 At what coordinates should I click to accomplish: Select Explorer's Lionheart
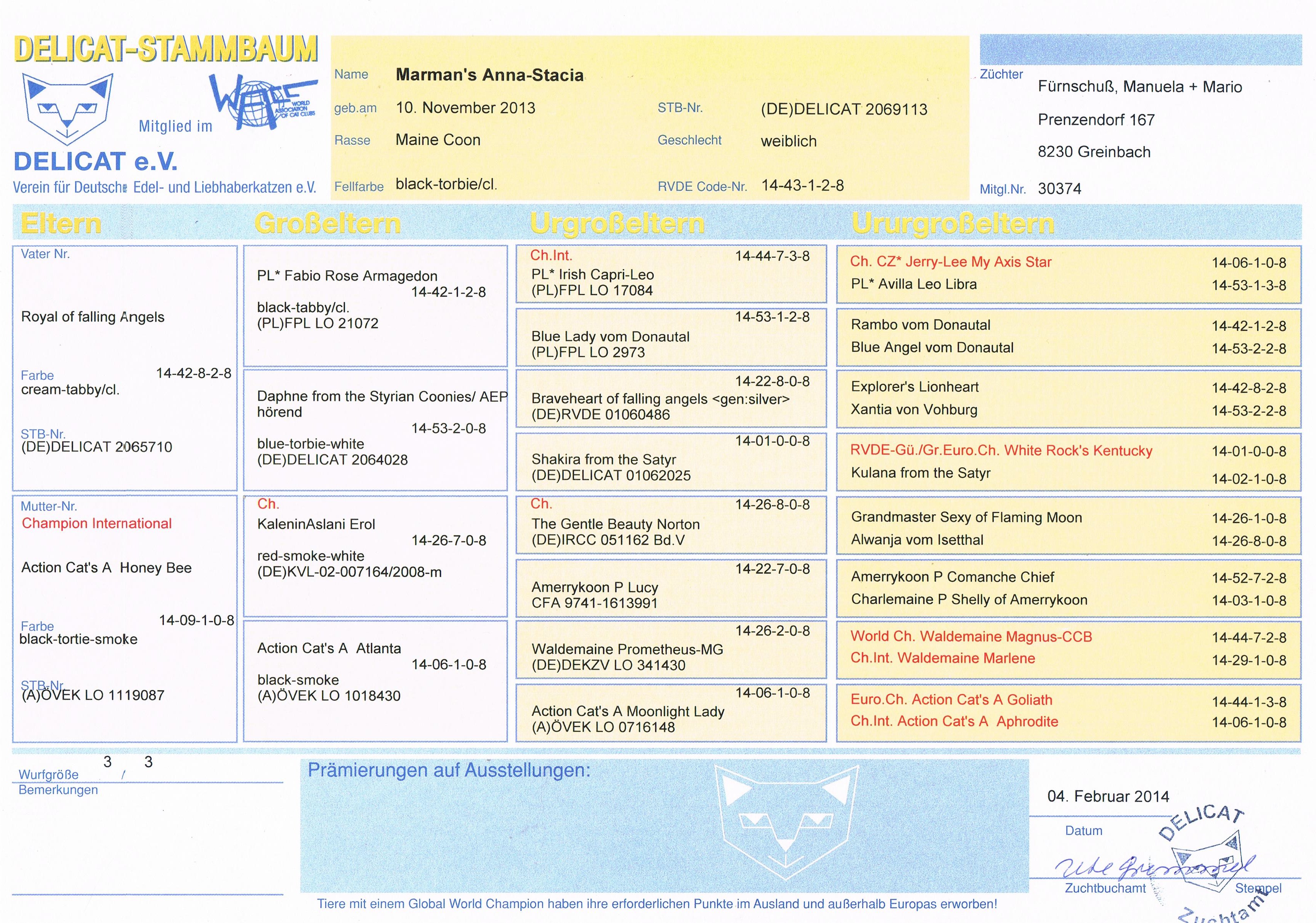point(915,387)
